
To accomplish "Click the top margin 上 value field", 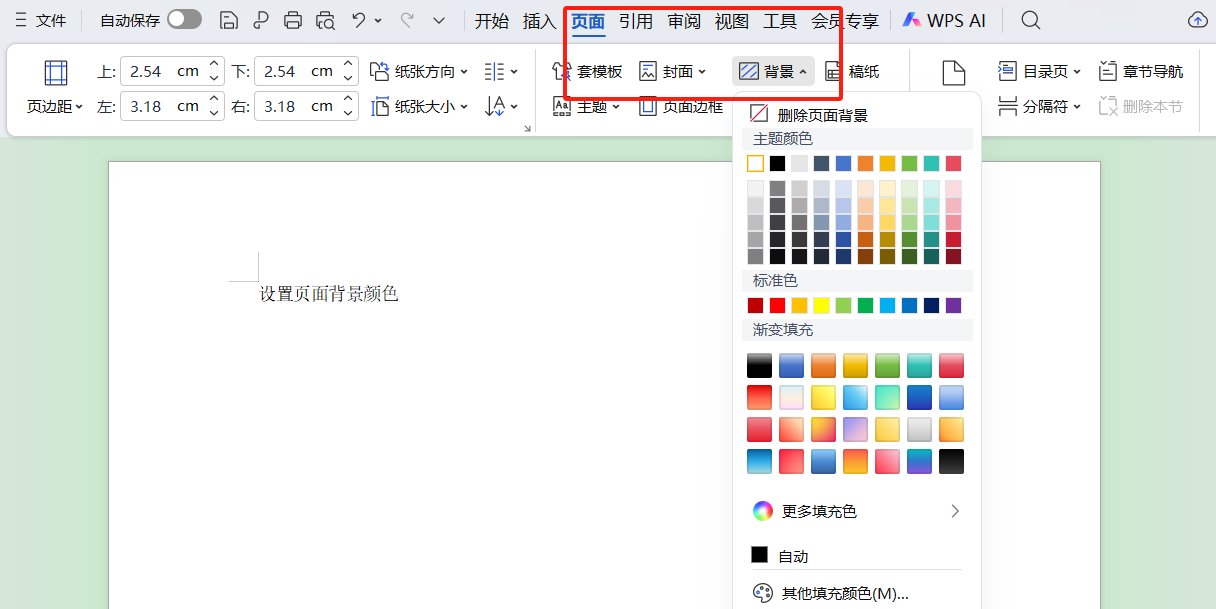I will pos(161,71).
